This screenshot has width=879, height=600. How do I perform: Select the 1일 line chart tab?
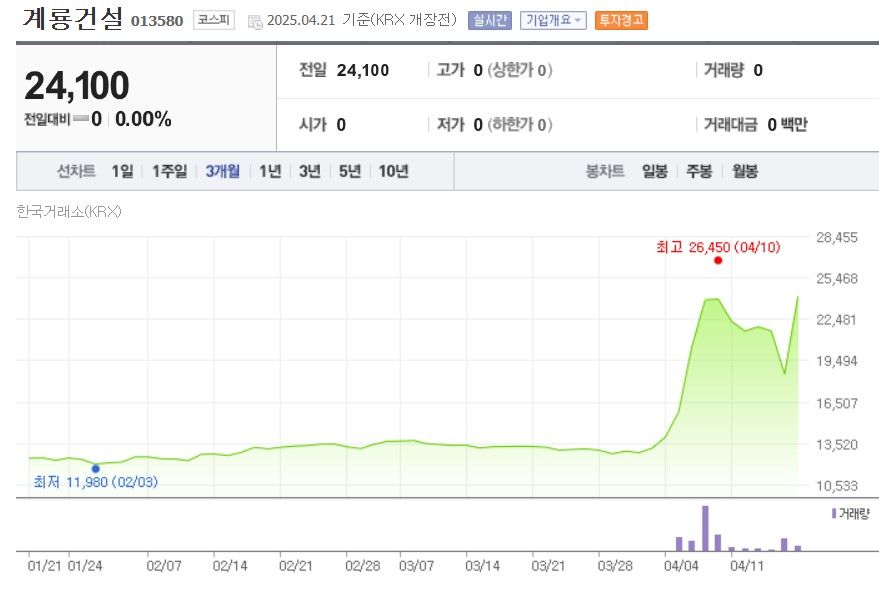coord(122,171)
